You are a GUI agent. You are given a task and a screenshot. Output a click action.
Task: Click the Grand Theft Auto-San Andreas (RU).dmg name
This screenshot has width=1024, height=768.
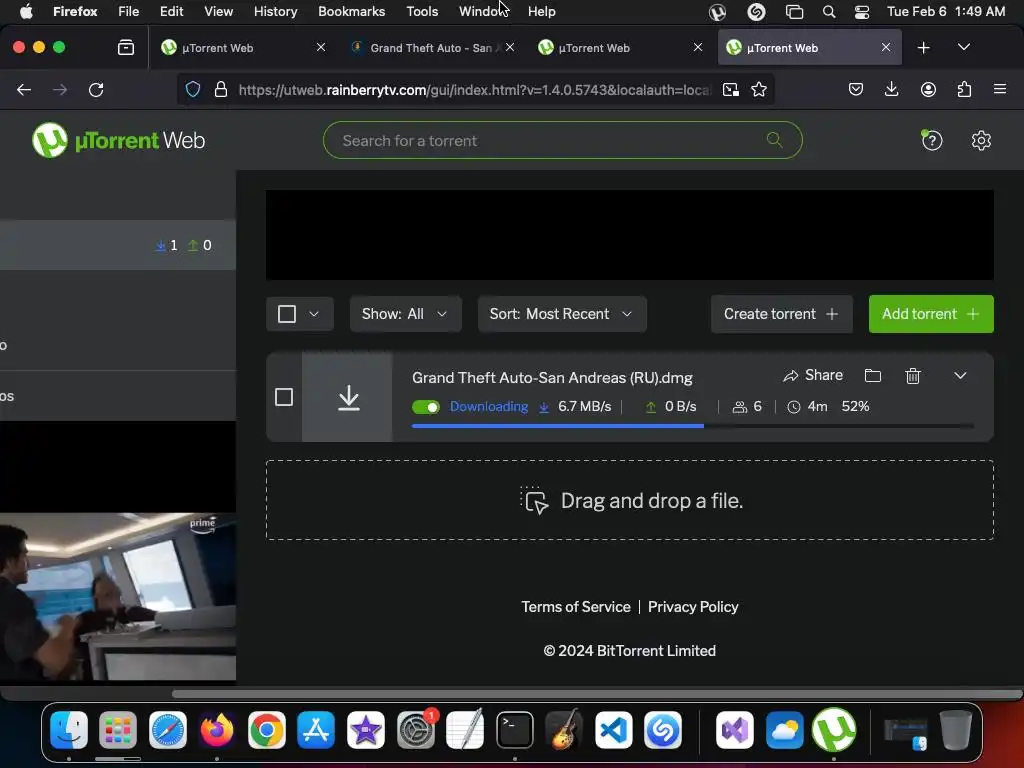(552, 377)
